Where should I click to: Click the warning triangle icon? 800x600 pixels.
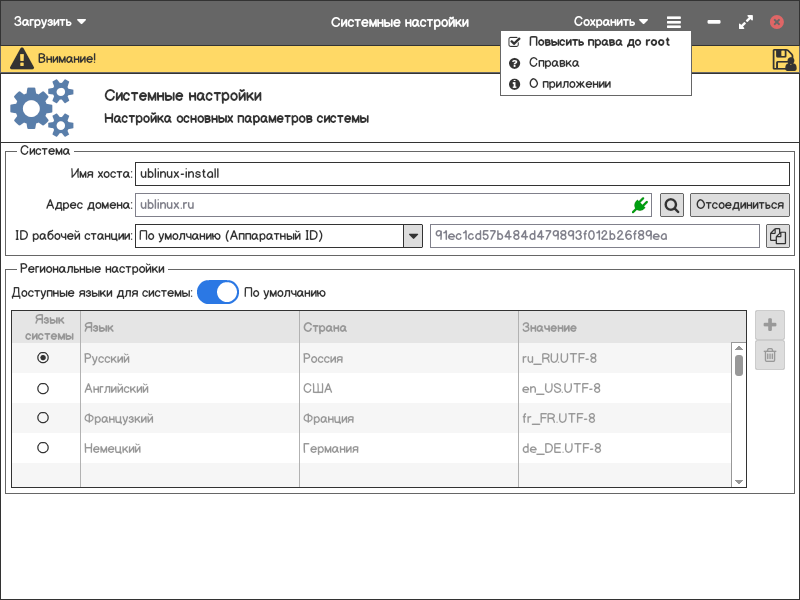(21, 59)
